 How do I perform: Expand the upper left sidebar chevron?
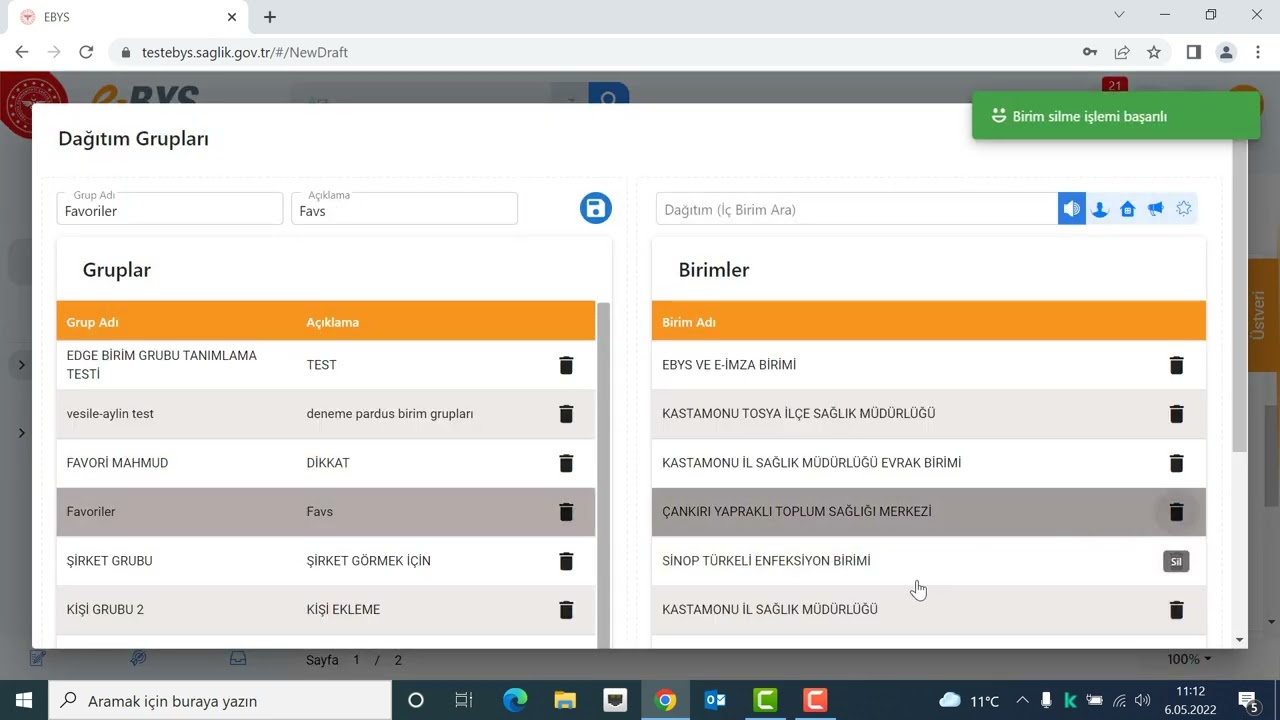(21, 365)
